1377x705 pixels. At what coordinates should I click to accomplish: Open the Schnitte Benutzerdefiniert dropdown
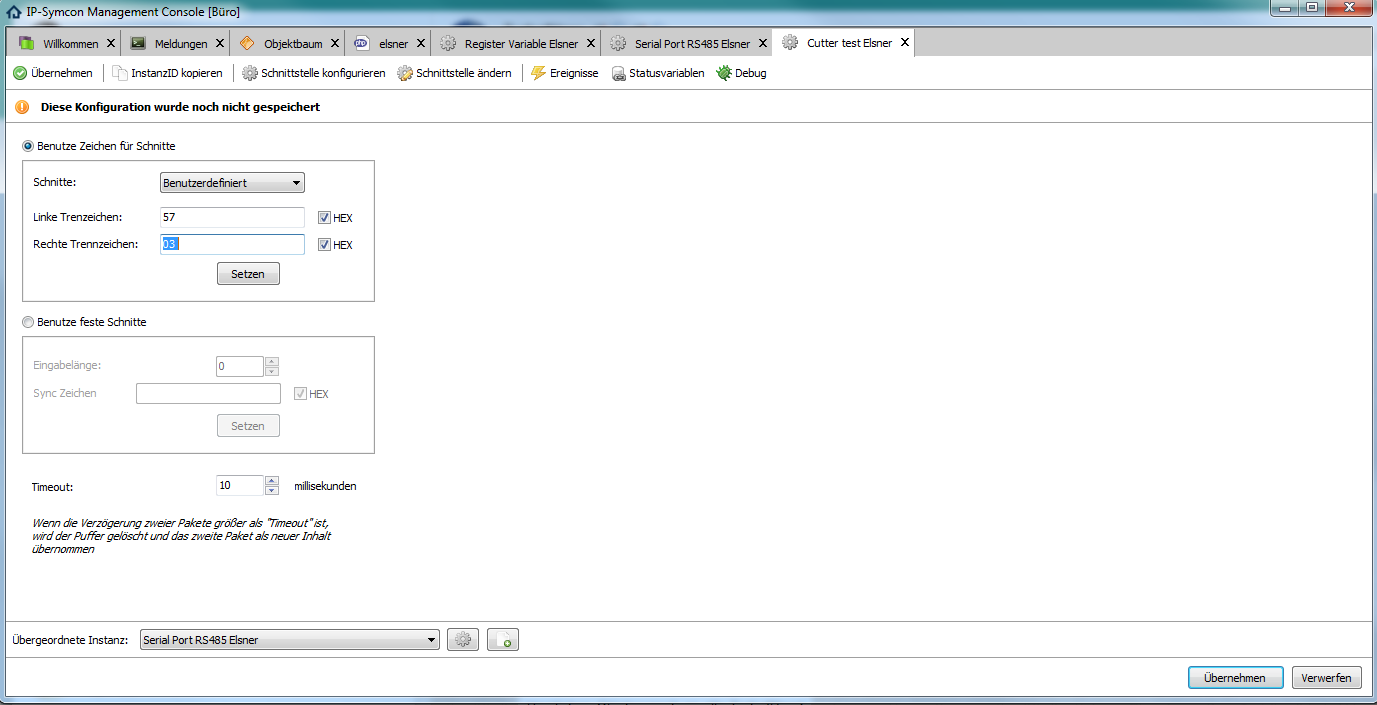click(232, 183)
